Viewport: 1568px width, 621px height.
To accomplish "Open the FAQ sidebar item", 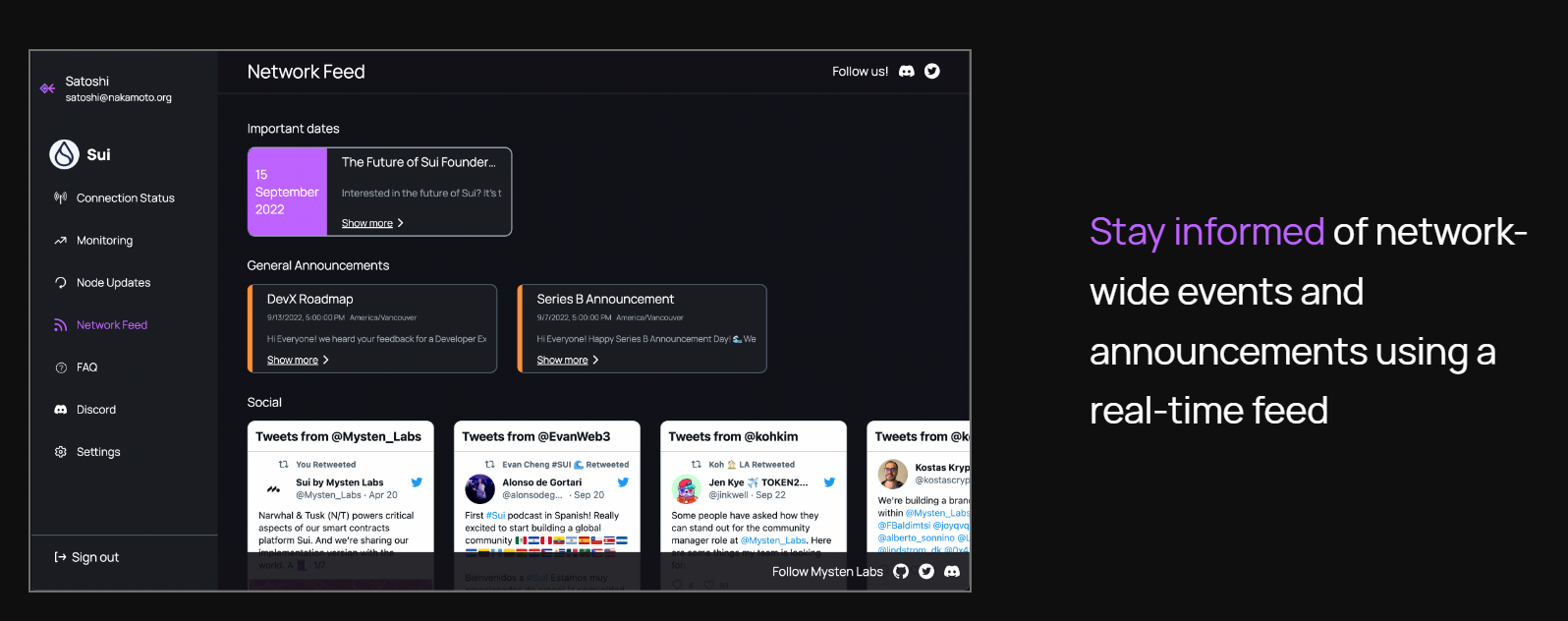I will 86,367.
